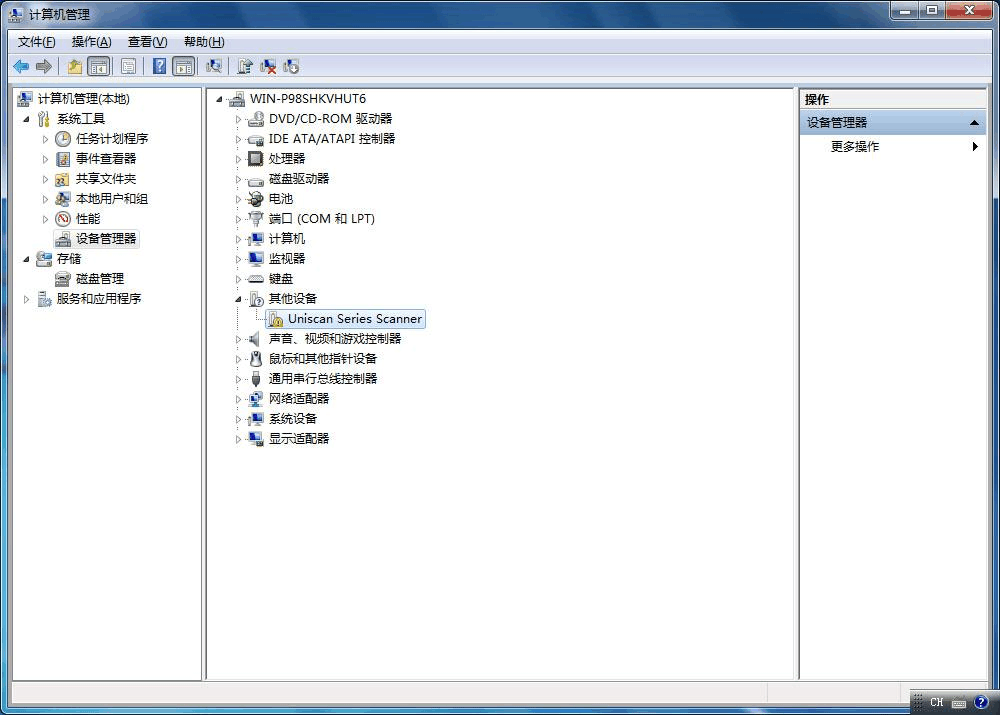Image resolution: width=1000 pixels, height=715 pixels.
Task: Click Scan for hardware changes icon
Action: tap(214, 66)
